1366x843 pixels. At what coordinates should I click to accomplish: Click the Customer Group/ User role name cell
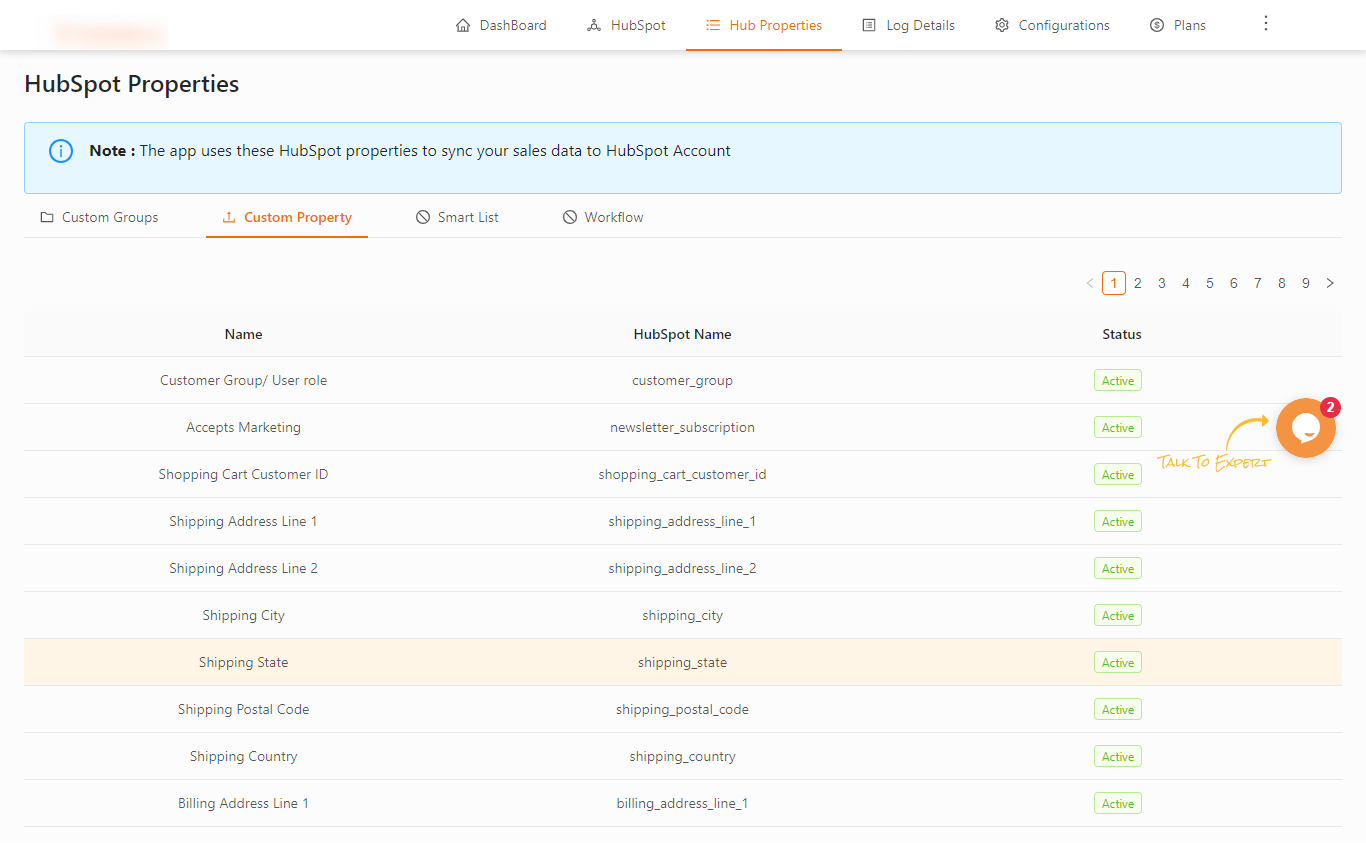tap(243, 380)
